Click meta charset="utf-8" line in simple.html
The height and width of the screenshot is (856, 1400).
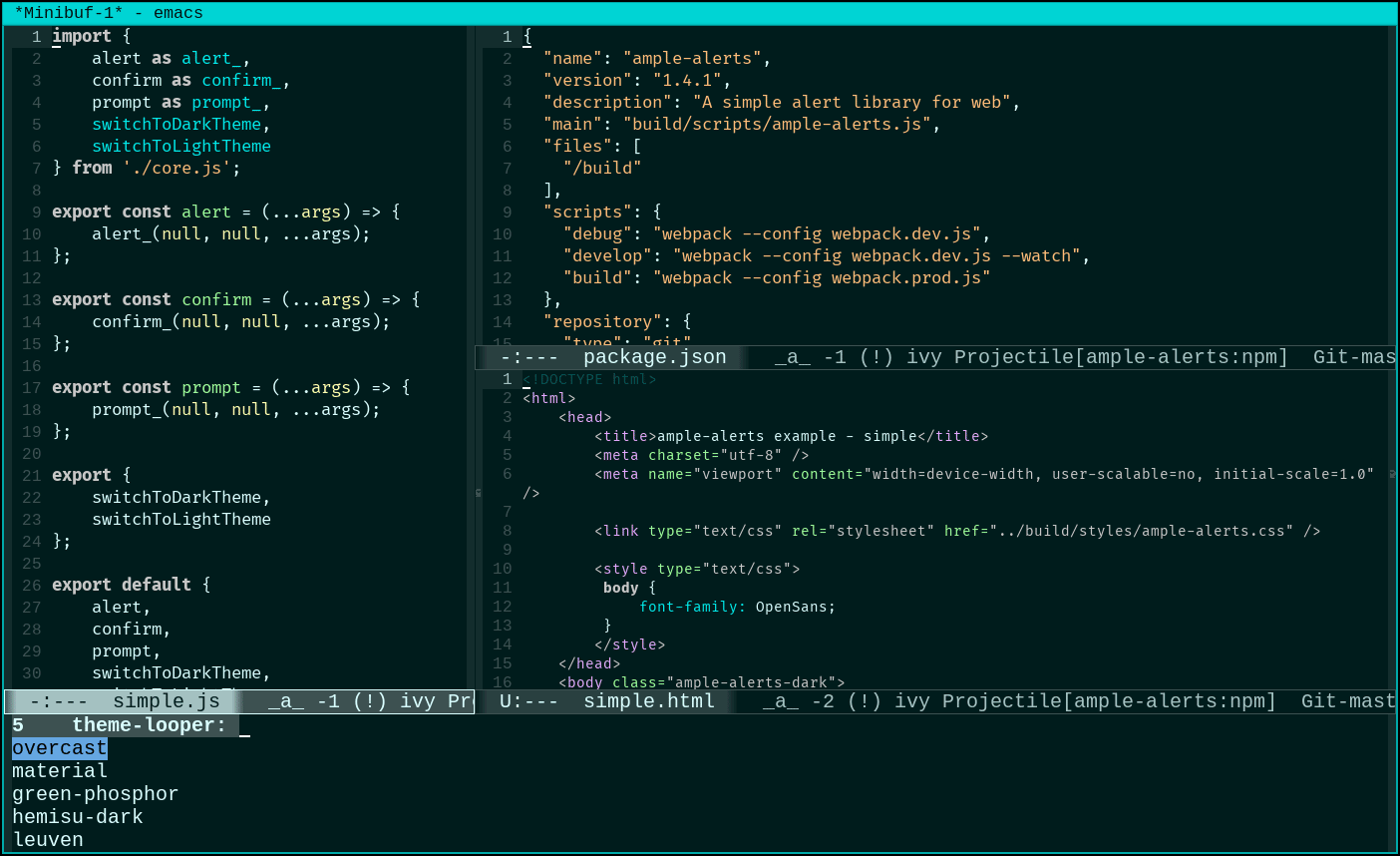pos(702,455)
